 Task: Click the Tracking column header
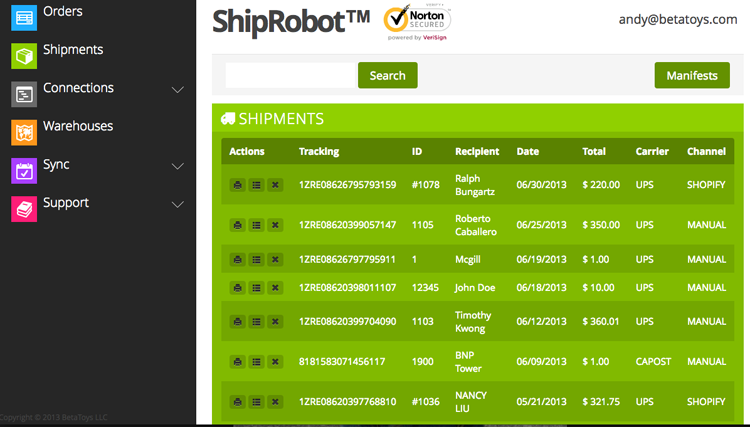click(319, 152)
